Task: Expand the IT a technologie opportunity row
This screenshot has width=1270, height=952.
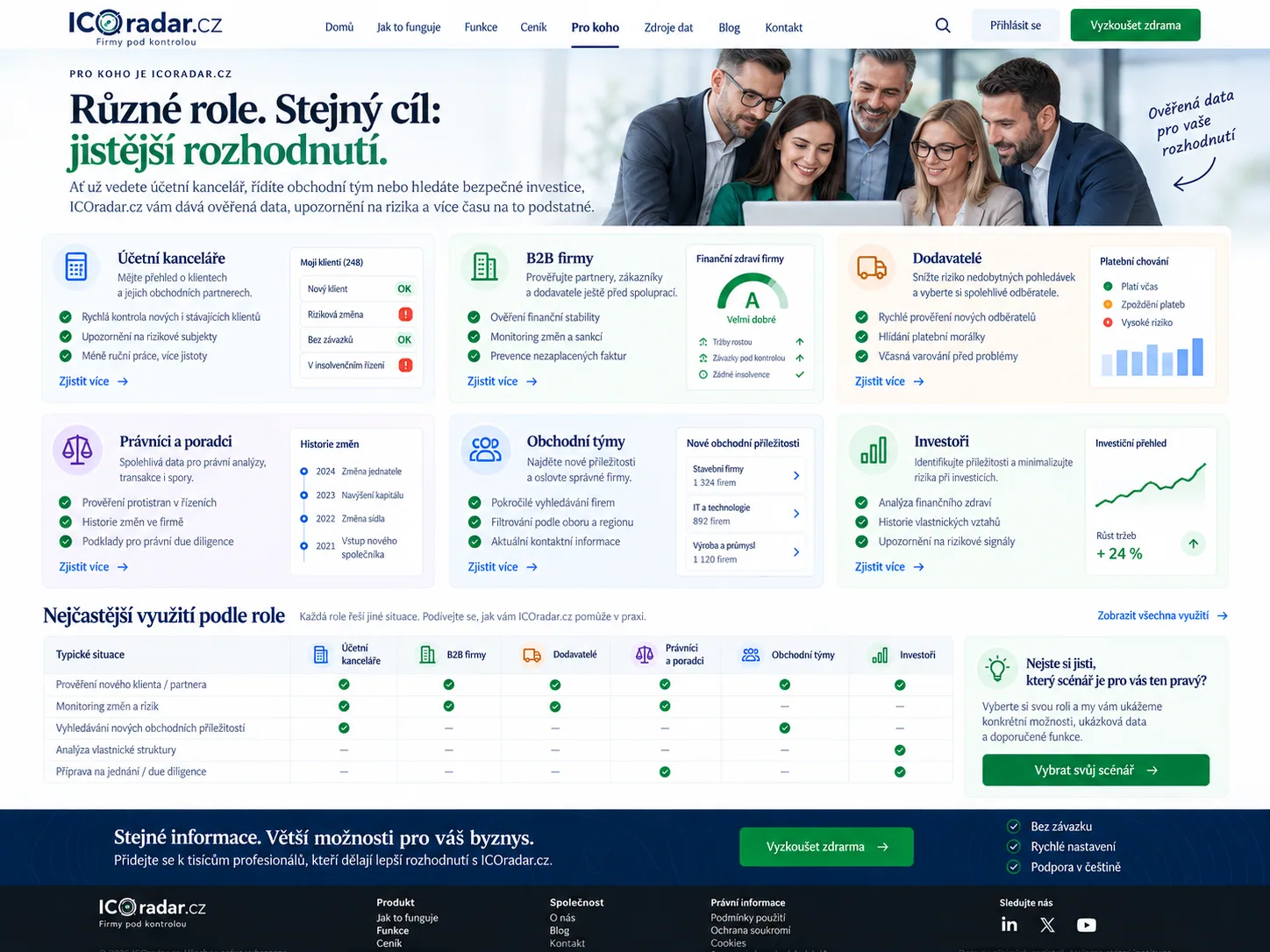Action: pos(746,514)
